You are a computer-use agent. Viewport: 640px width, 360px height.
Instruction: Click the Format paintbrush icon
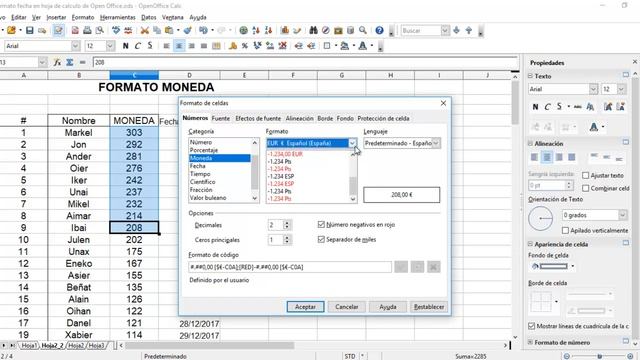click(187, 30)
